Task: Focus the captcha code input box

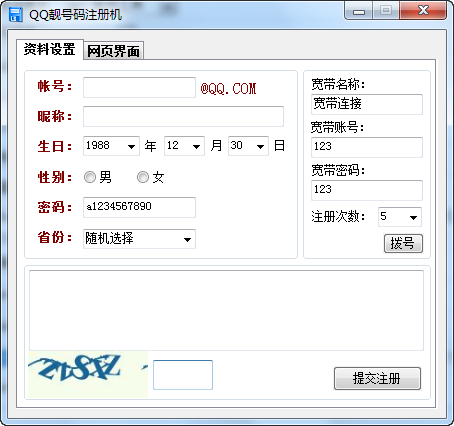Action: tap(183, 375)
